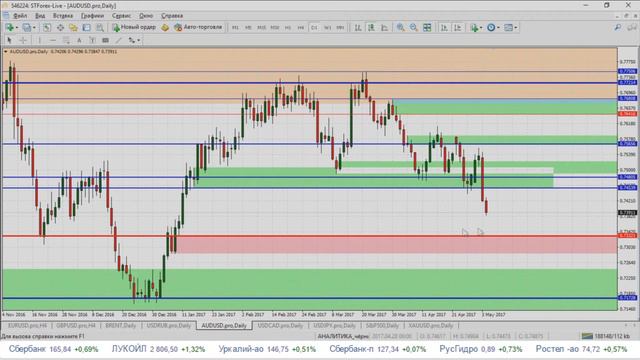This screenshot has height=360, width=640.
Task: Open the Data Window crosshair icon
Action: pyautogui.click(x=60, y=27)
